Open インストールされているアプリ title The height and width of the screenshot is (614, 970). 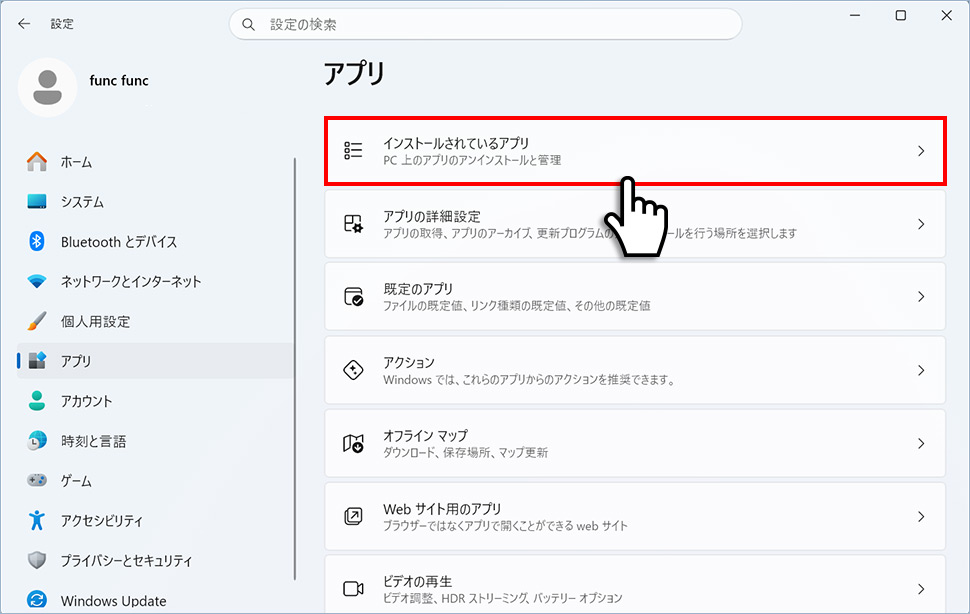pyautogui.click(x=456, y=143)
